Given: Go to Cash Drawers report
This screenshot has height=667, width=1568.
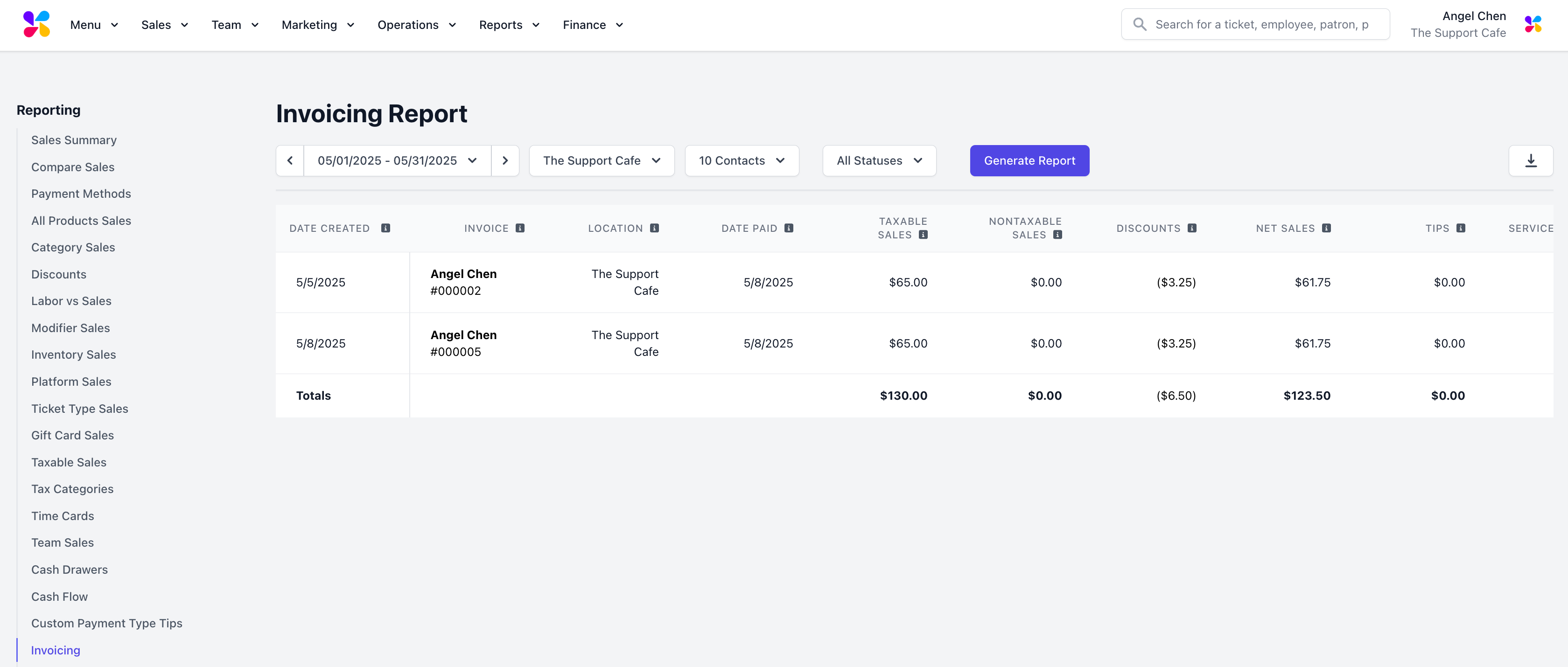Looking at the screenshot, I should (70, 570).
